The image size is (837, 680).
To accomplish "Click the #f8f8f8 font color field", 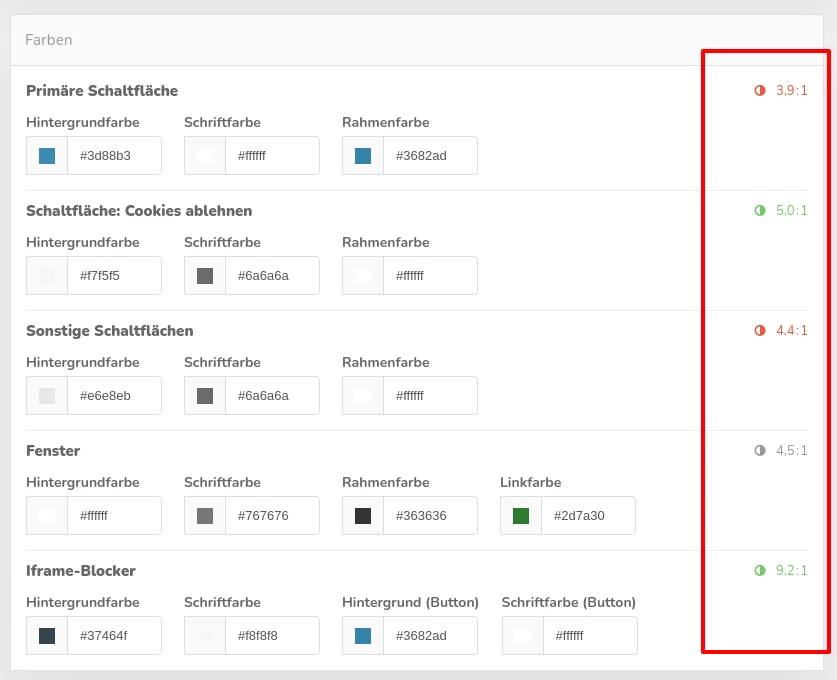I will coord(272,636).
